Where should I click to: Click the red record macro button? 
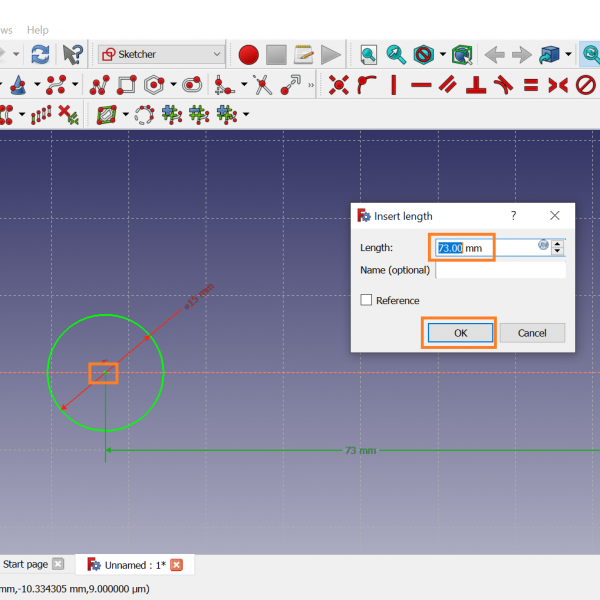tap(249, 54)
